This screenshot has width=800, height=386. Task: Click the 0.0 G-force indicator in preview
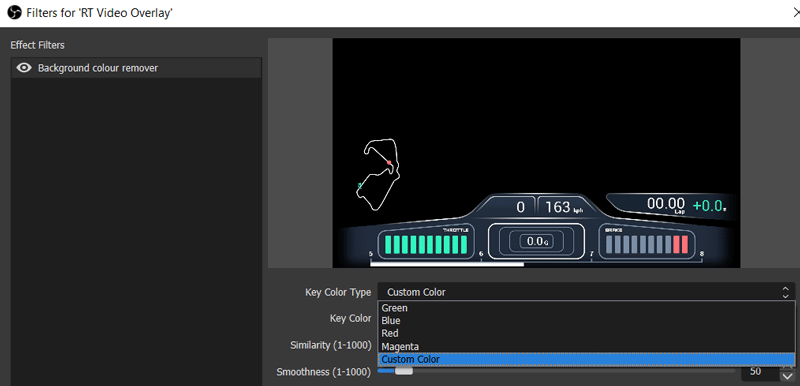pyautogui.click(x=537, y=241)
